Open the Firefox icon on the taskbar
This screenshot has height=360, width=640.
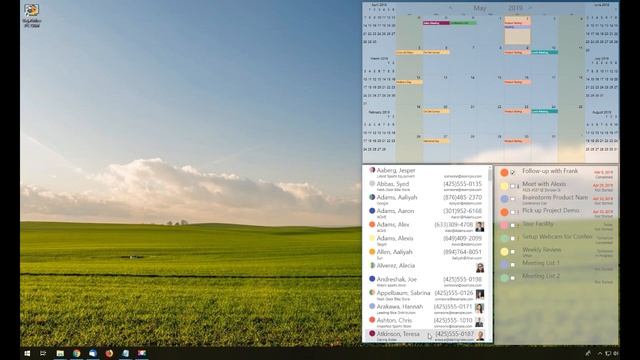(x=109, y=353)
